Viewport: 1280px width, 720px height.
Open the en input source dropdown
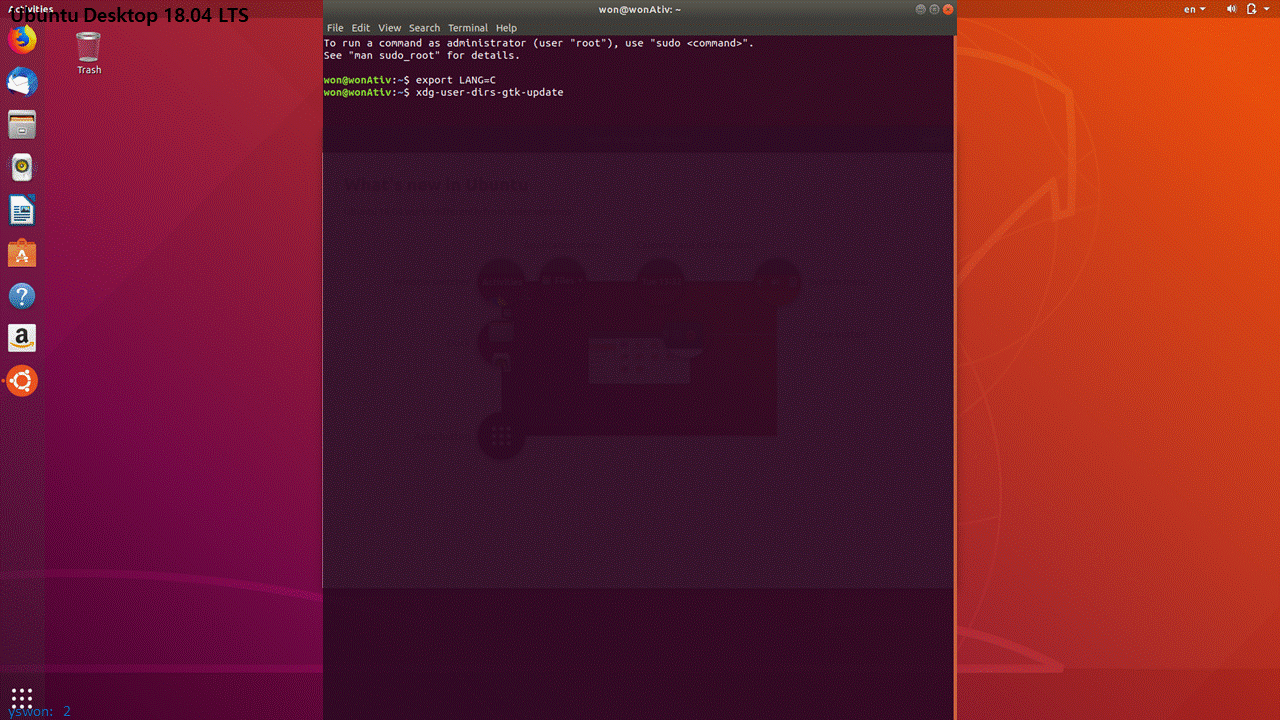(1195, 9)
